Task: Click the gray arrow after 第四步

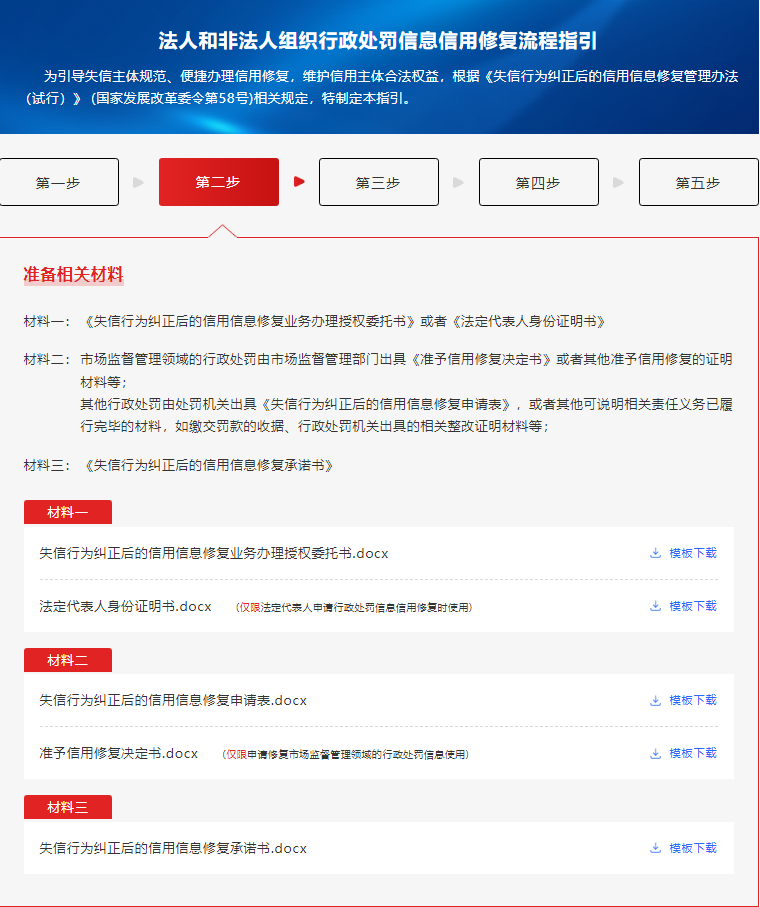Action: pos(618,182)
